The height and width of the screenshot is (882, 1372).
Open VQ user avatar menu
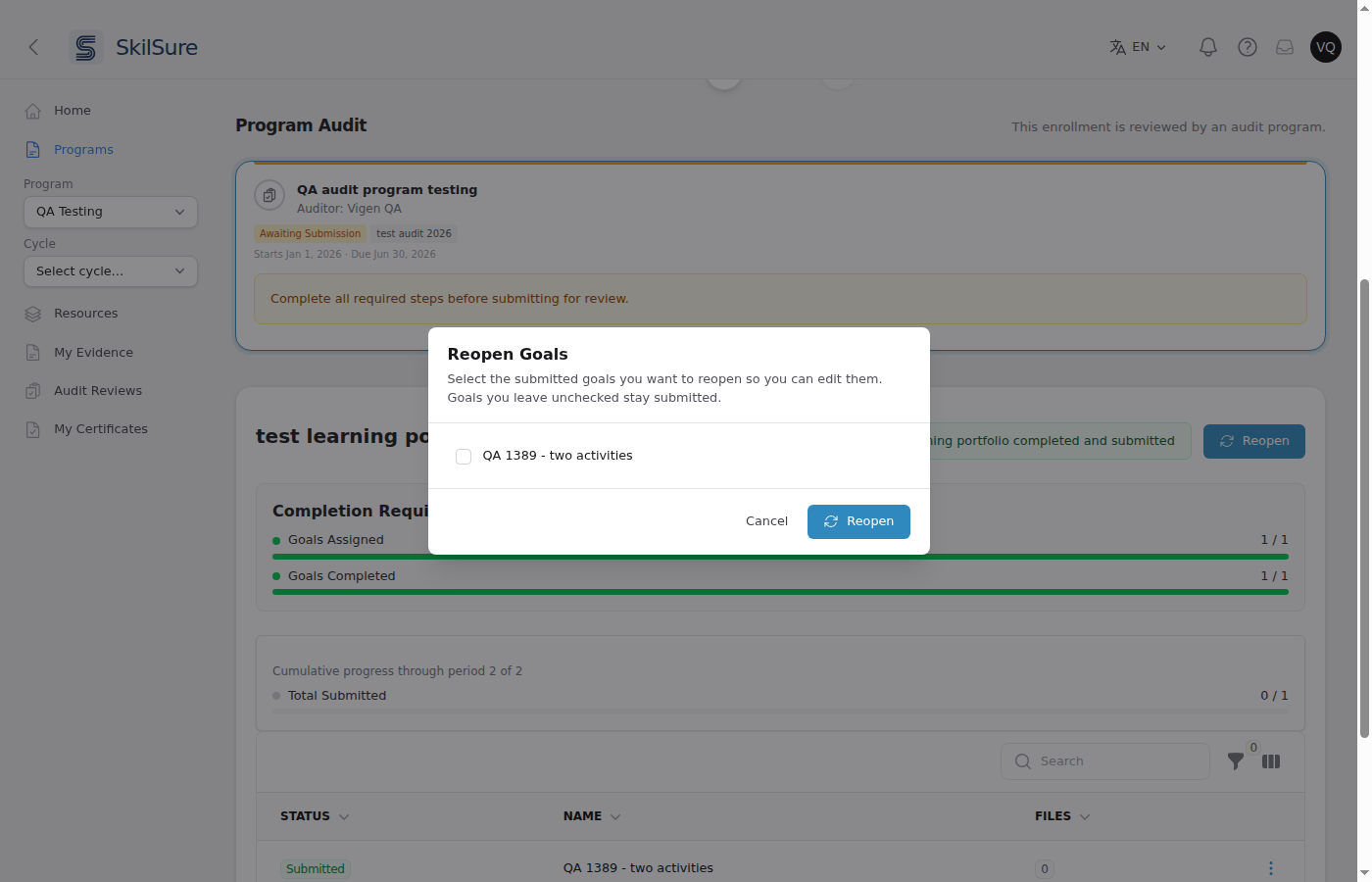[1326, 47]
